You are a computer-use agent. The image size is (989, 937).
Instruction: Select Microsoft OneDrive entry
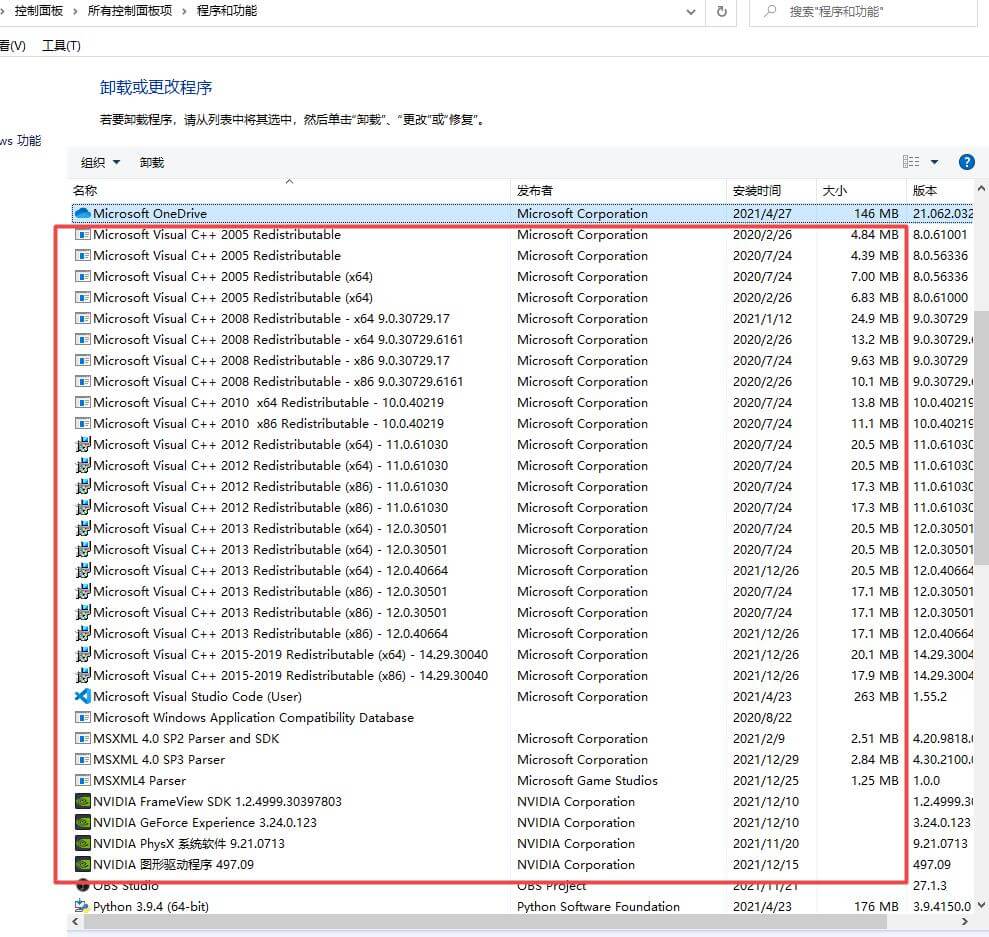point(522,214)
